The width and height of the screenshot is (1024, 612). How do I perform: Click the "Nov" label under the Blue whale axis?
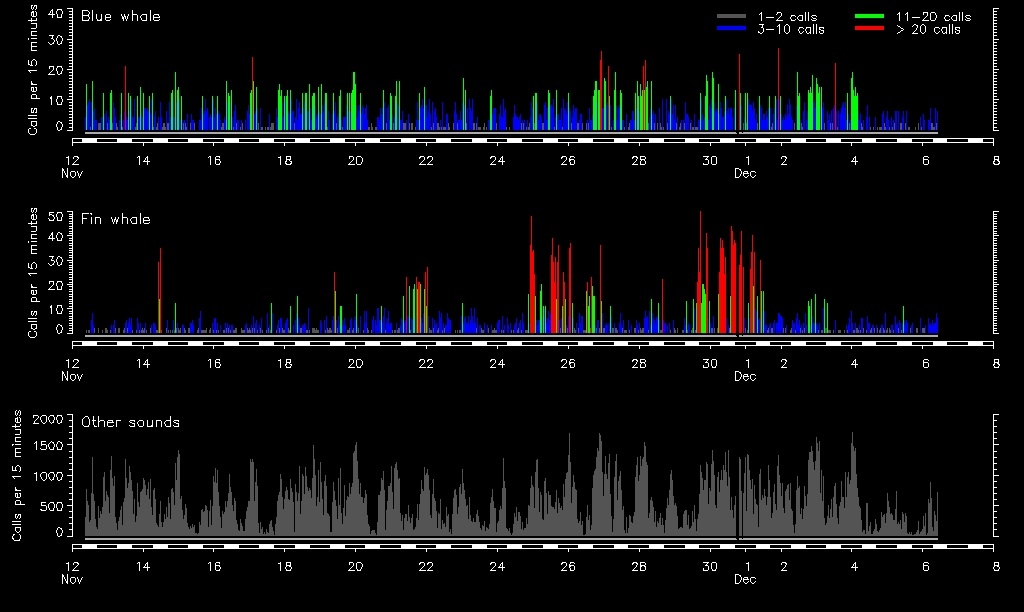point(72,173)
